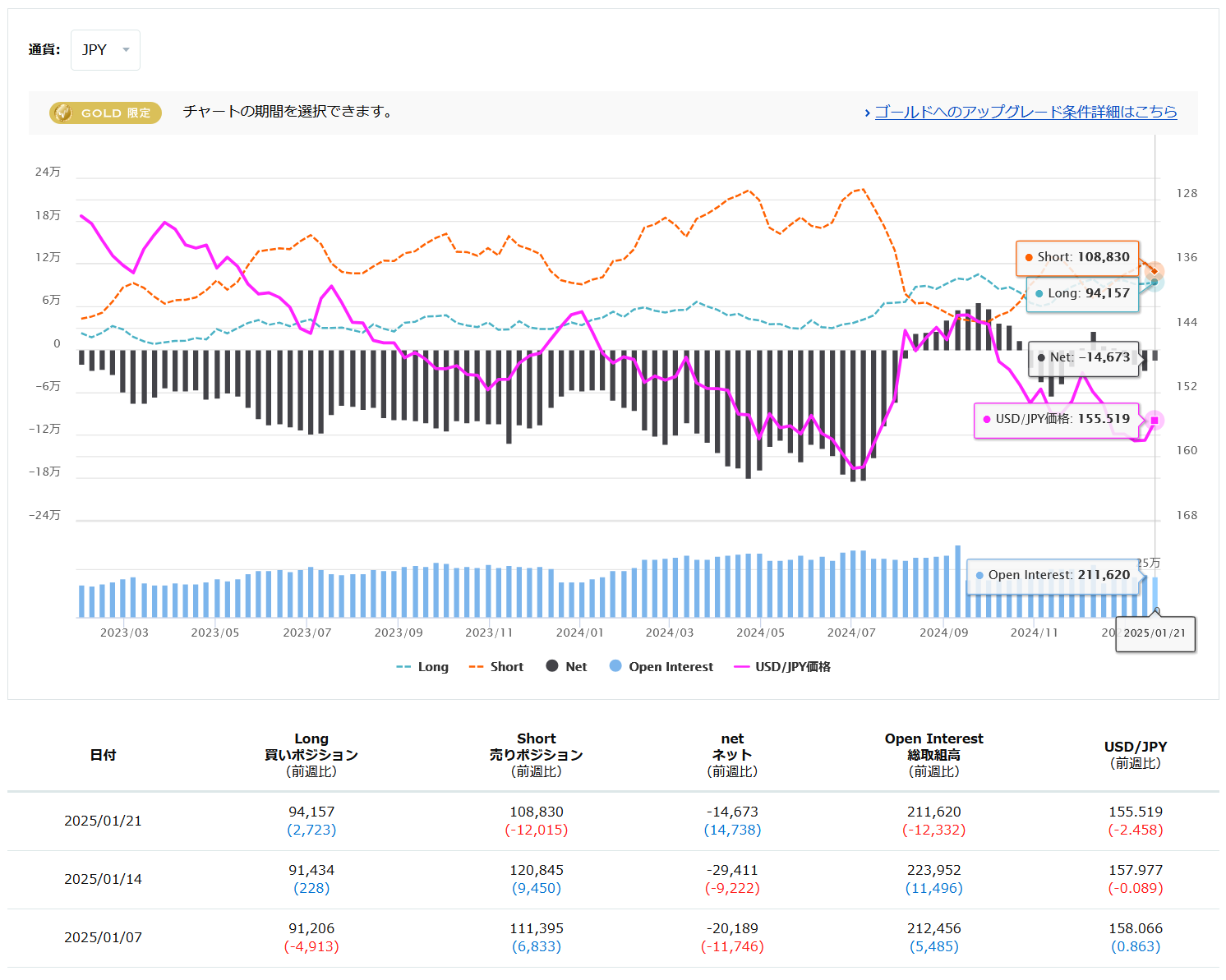The width and height of the screenshot is (1226, 980).
Task: Click the dropdown arrow beside JPY
Action: pyautogui.click(x=126, y=50)
